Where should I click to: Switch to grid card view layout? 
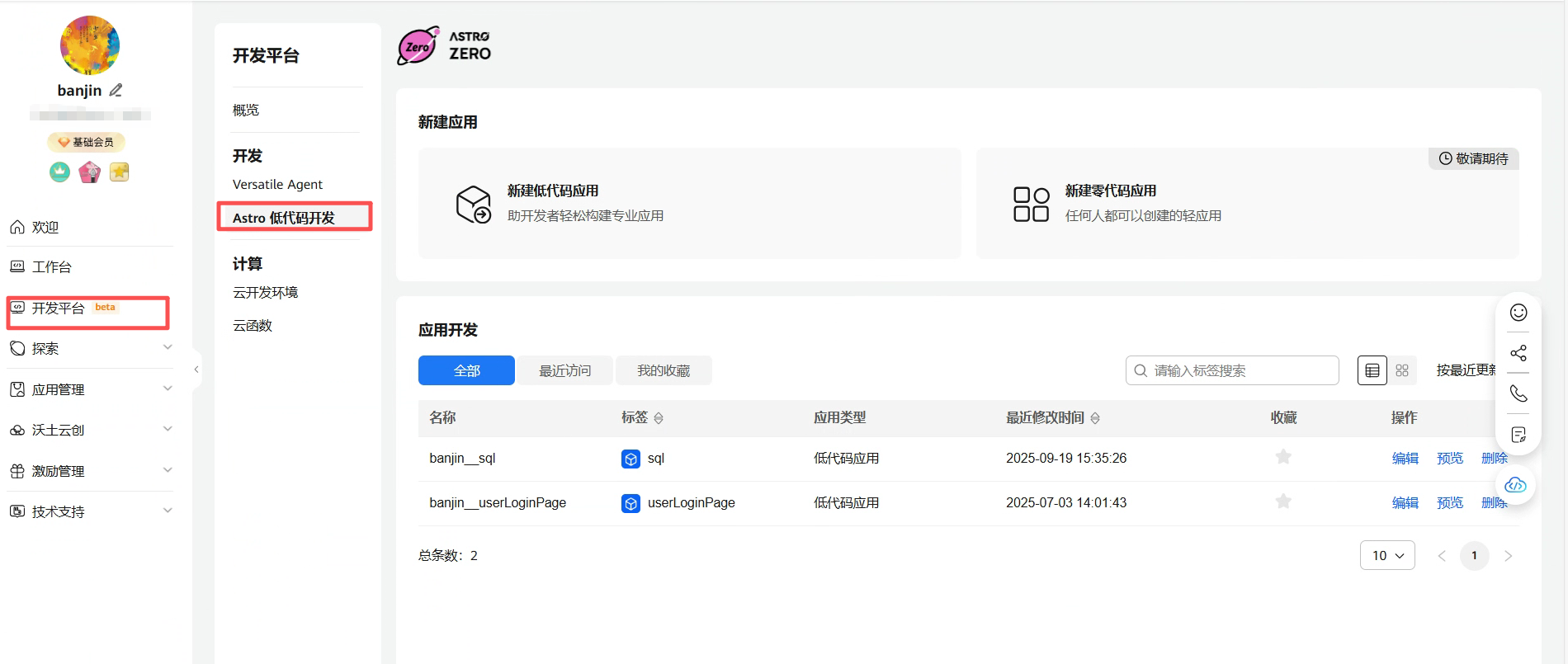(1402, 370)
